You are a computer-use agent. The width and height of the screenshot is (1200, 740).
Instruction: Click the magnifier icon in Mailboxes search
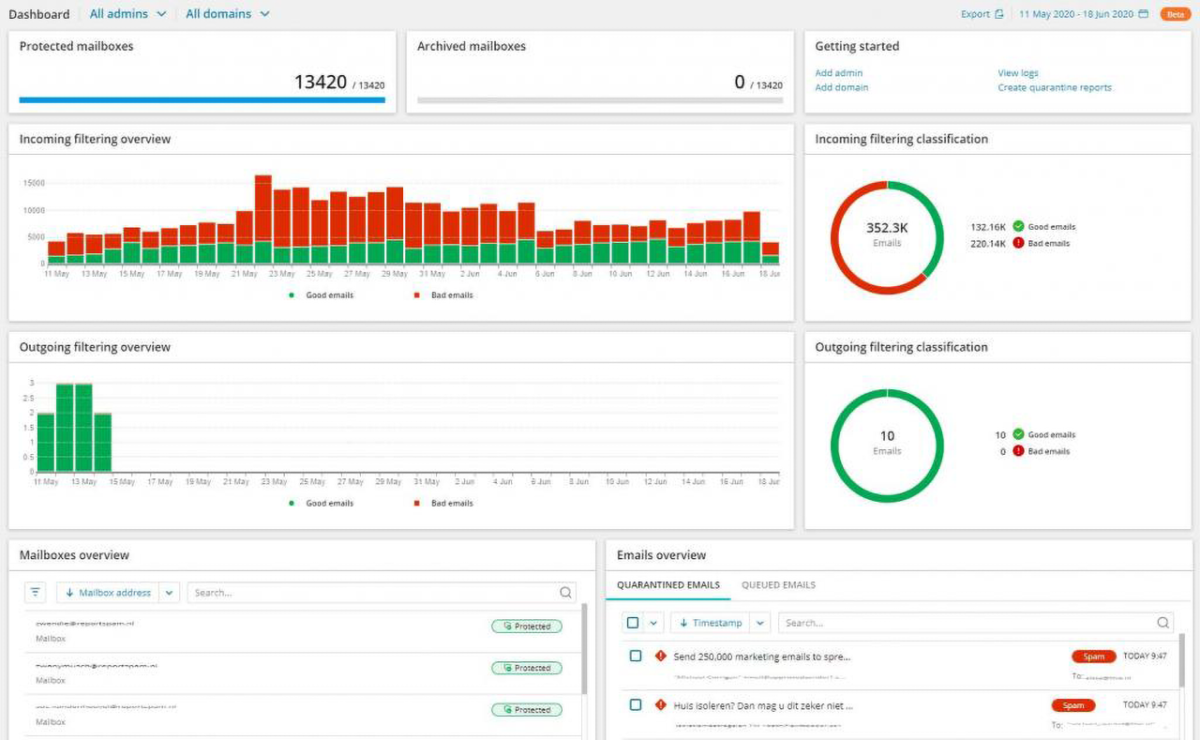coord(565,593)
